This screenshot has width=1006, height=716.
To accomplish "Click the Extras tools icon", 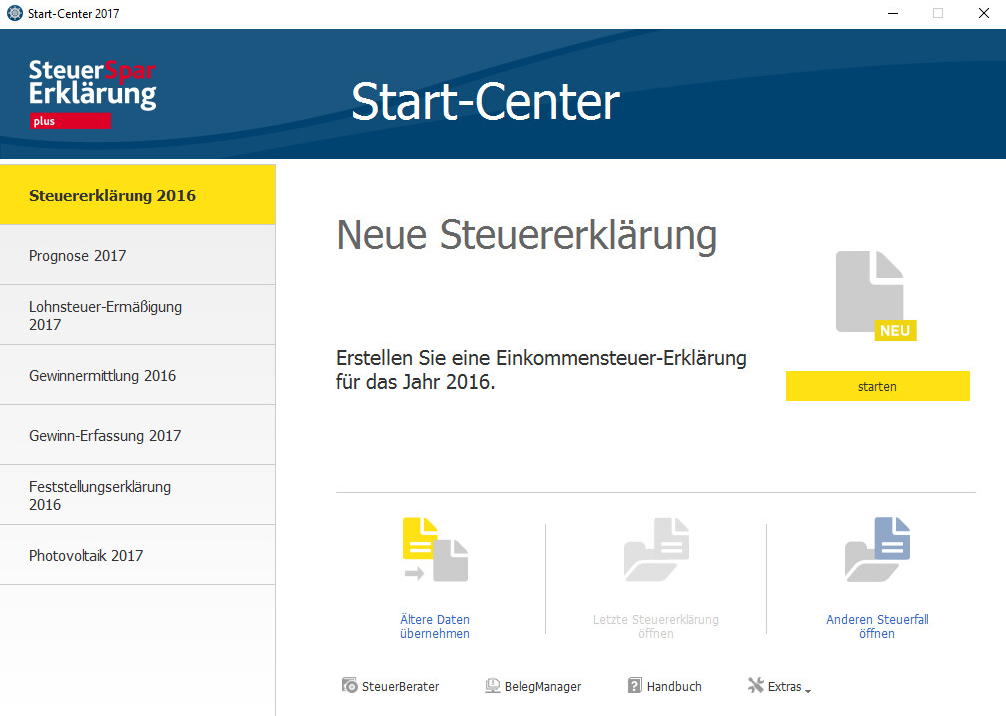I will 756,686.
